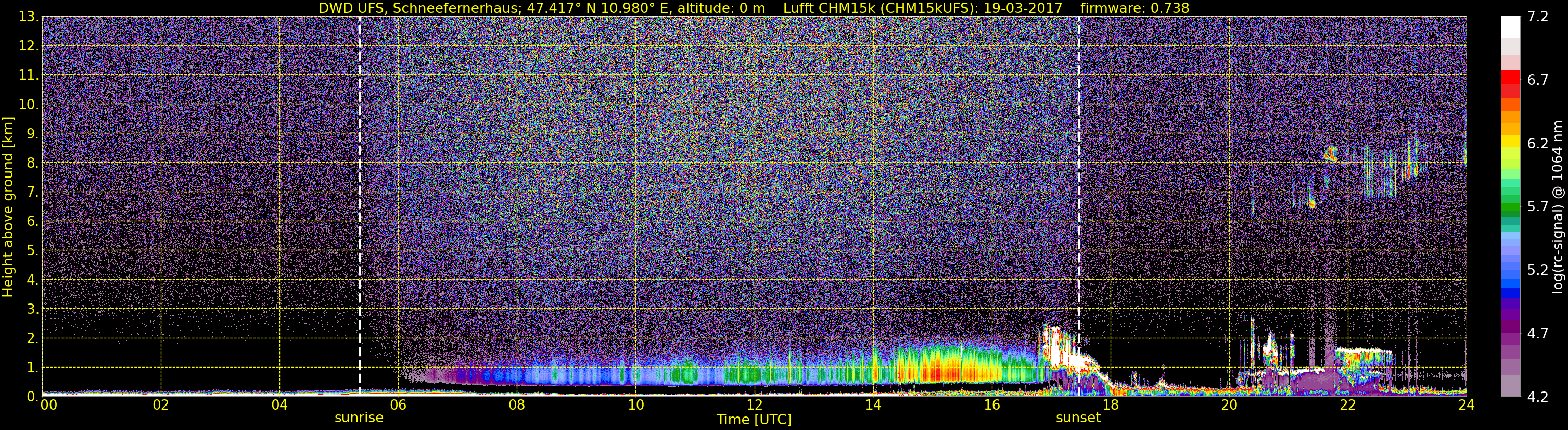Click the '10' tick on the time axis

[x=635, y=405]
